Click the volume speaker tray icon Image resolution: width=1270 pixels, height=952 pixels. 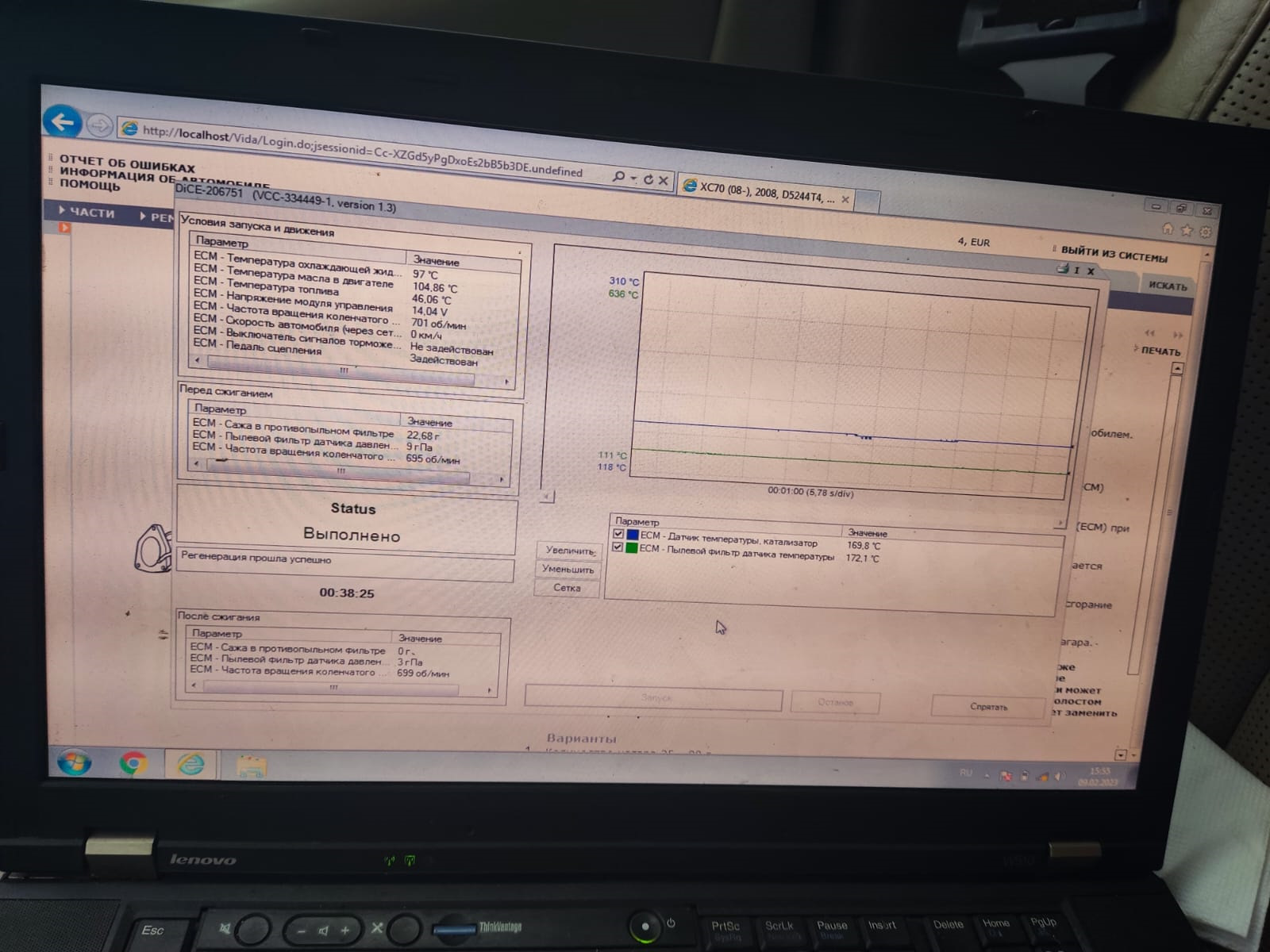click(x=1060, y=776)
